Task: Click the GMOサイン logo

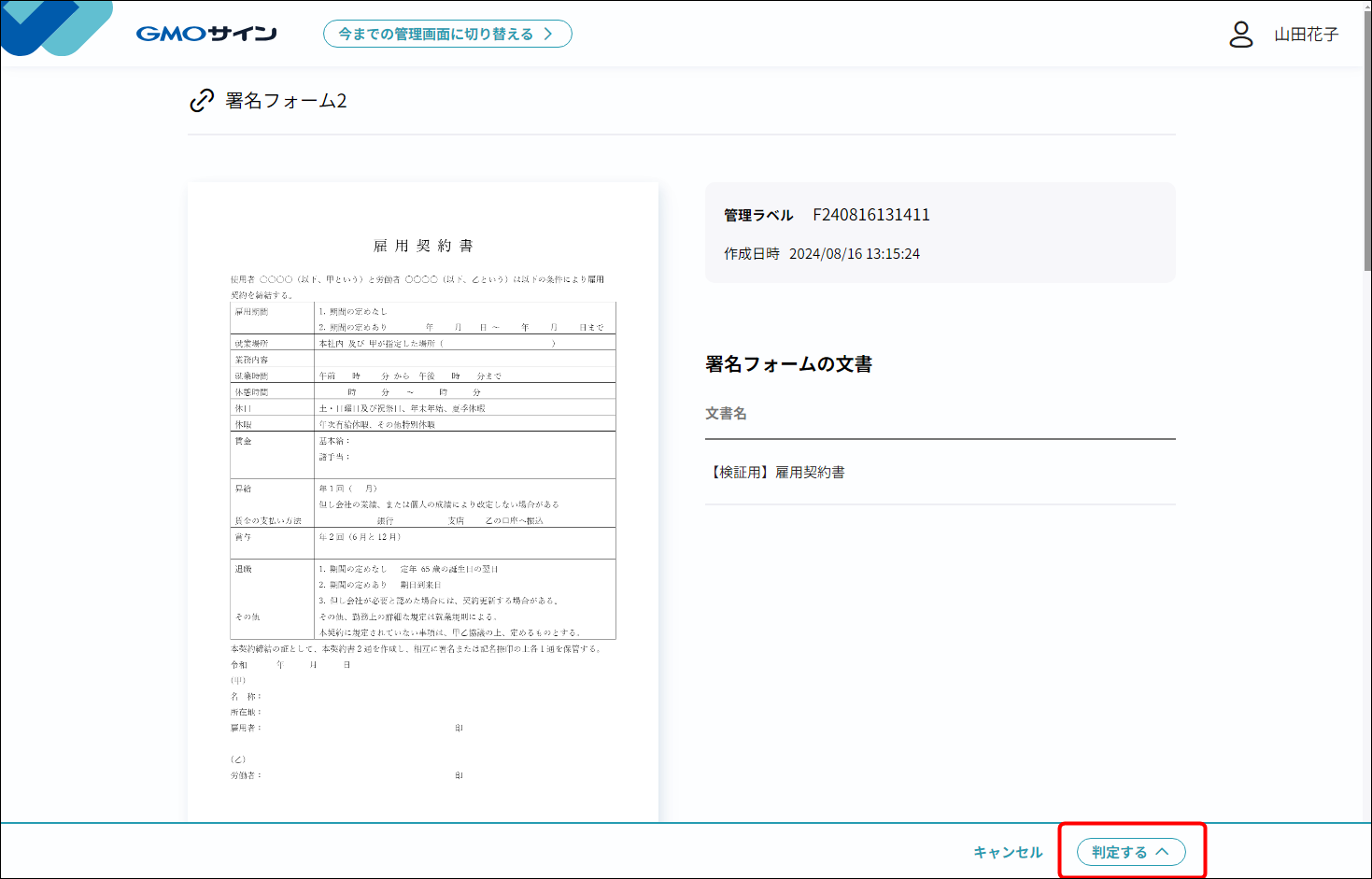Action: pos(206,34)
